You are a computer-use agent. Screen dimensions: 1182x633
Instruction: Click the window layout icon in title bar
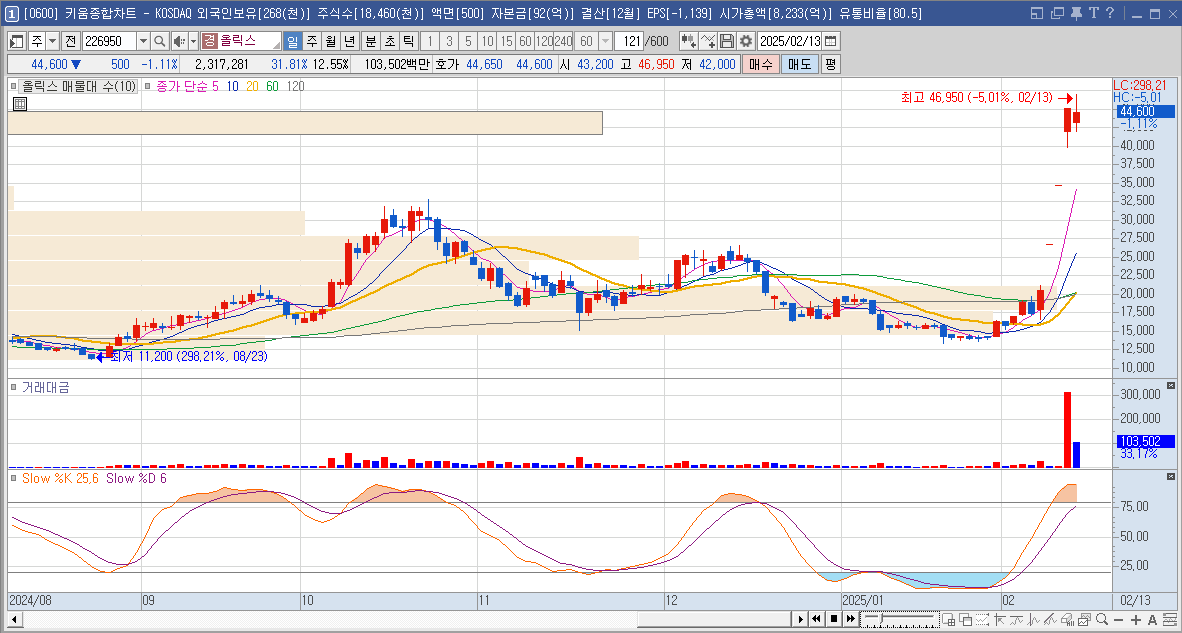1037,13
